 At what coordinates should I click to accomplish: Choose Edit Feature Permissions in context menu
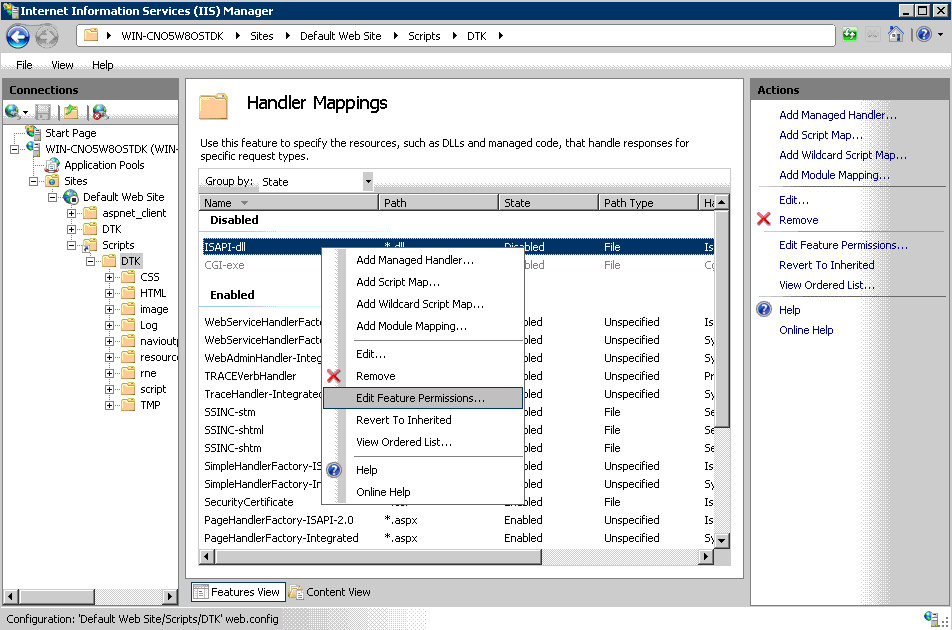click(x=420, y=398)
